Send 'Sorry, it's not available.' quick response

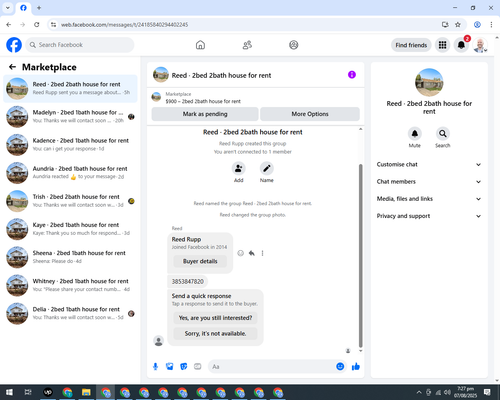click(x=215, y=333)
